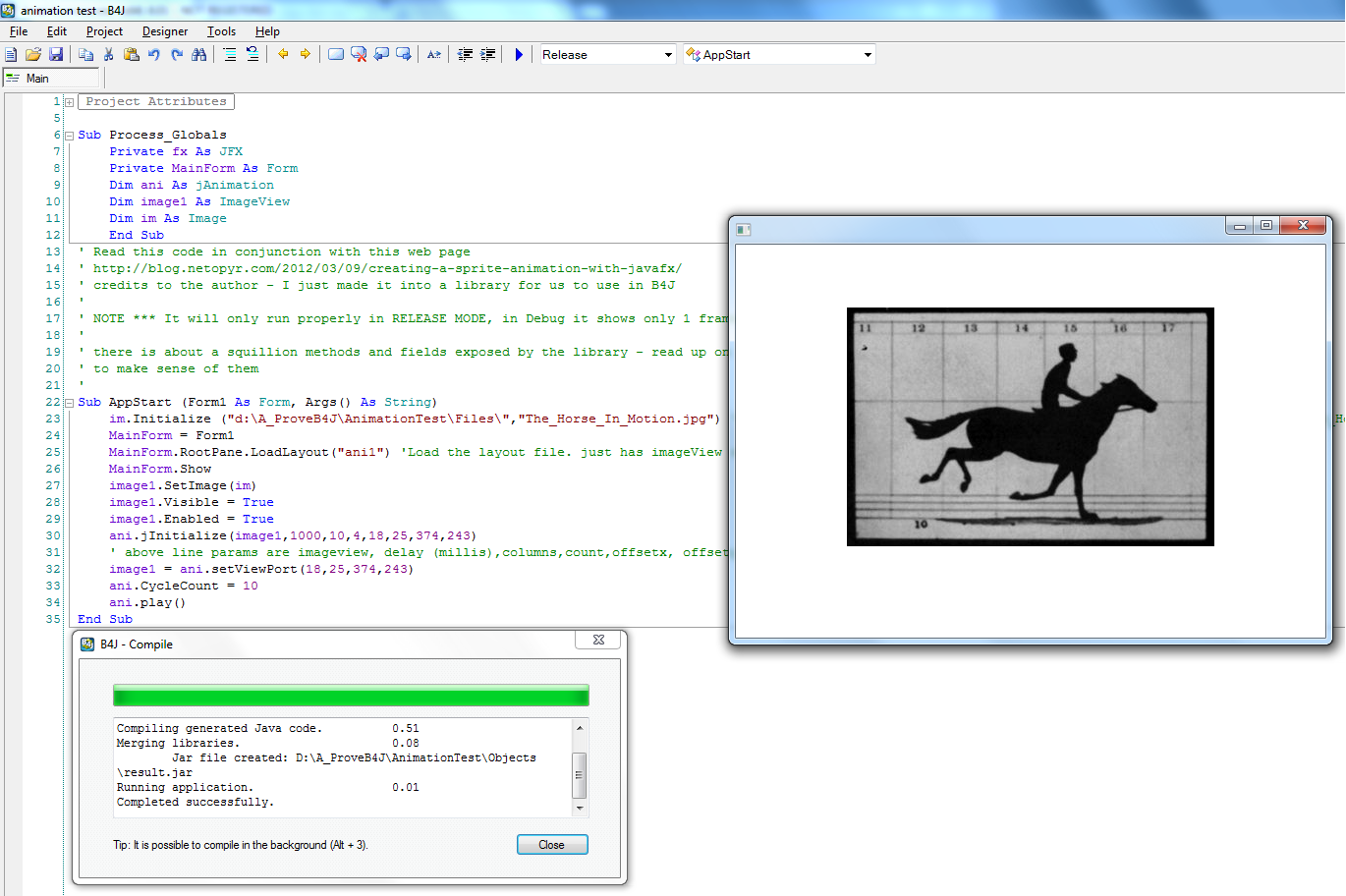Image resolution: width=1346 pixels, height=896 pixels.
Task: Collapse the Sub AppStart block
Action: [69, 403]
